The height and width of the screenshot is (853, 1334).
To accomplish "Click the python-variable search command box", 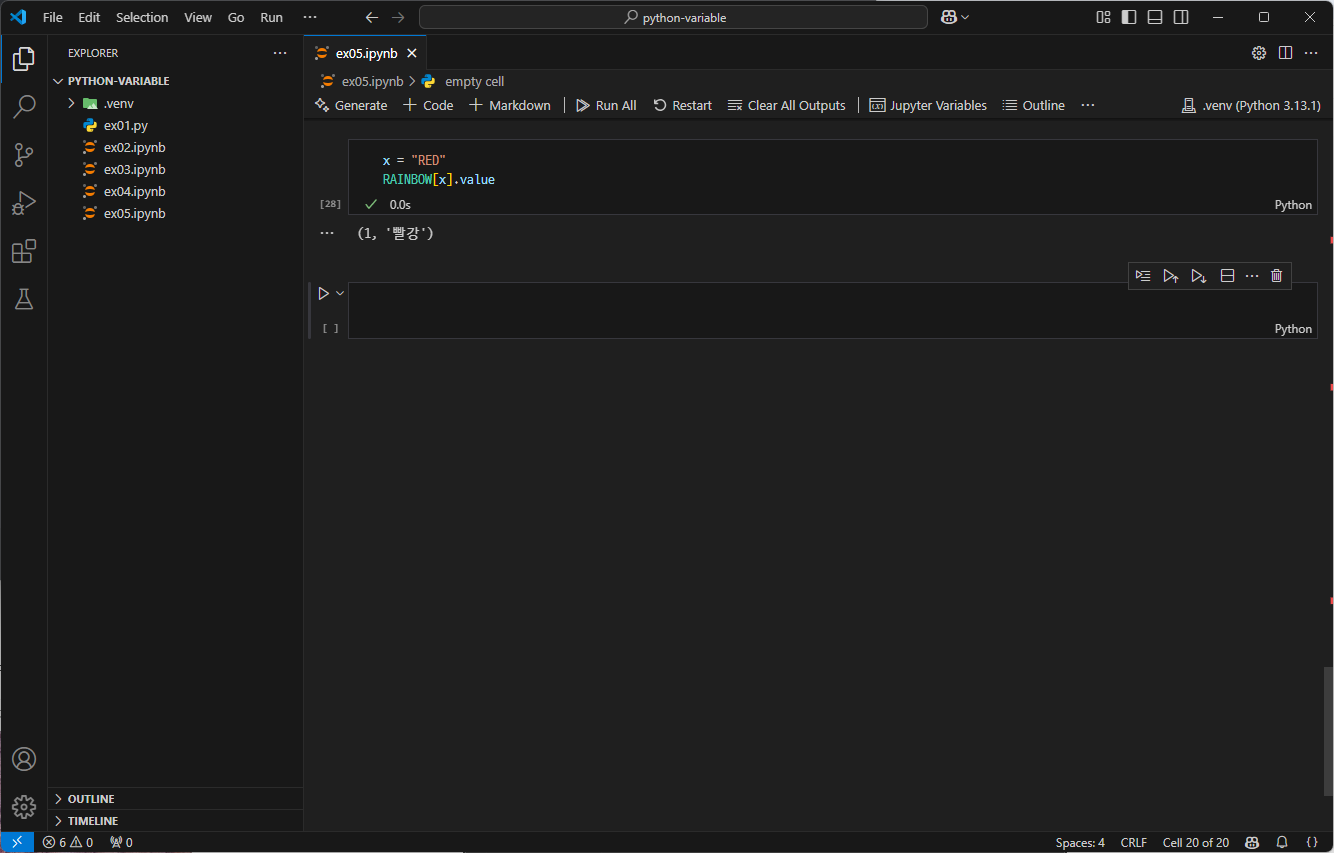I will pos(673,17).
